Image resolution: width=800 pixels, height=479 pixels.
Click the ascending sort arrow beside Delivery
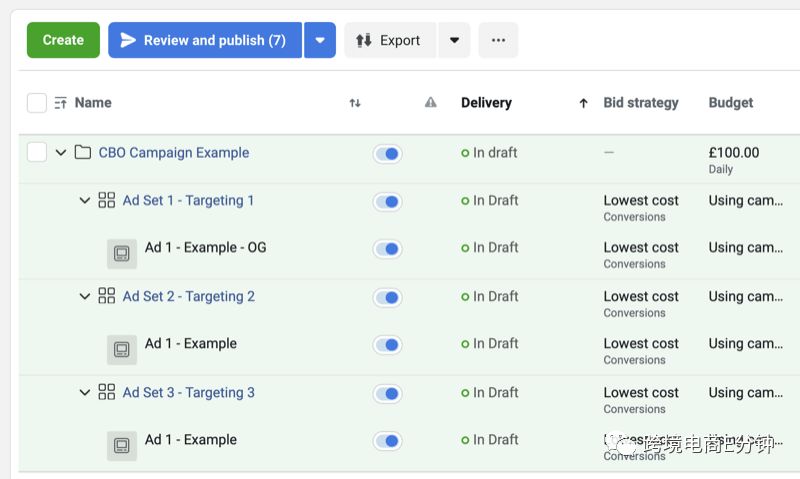583,103
